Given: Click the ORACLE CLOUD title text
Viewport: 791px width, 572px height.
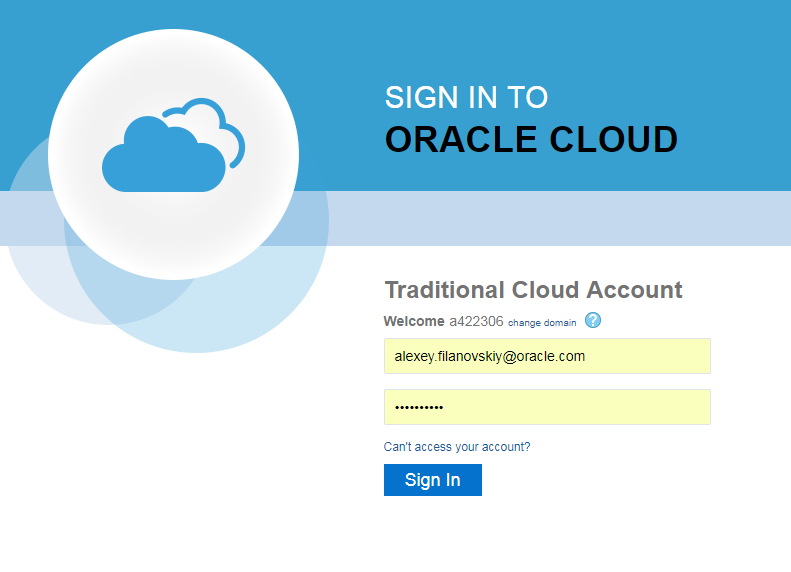Looking at the screenshot, I should 532,140.
